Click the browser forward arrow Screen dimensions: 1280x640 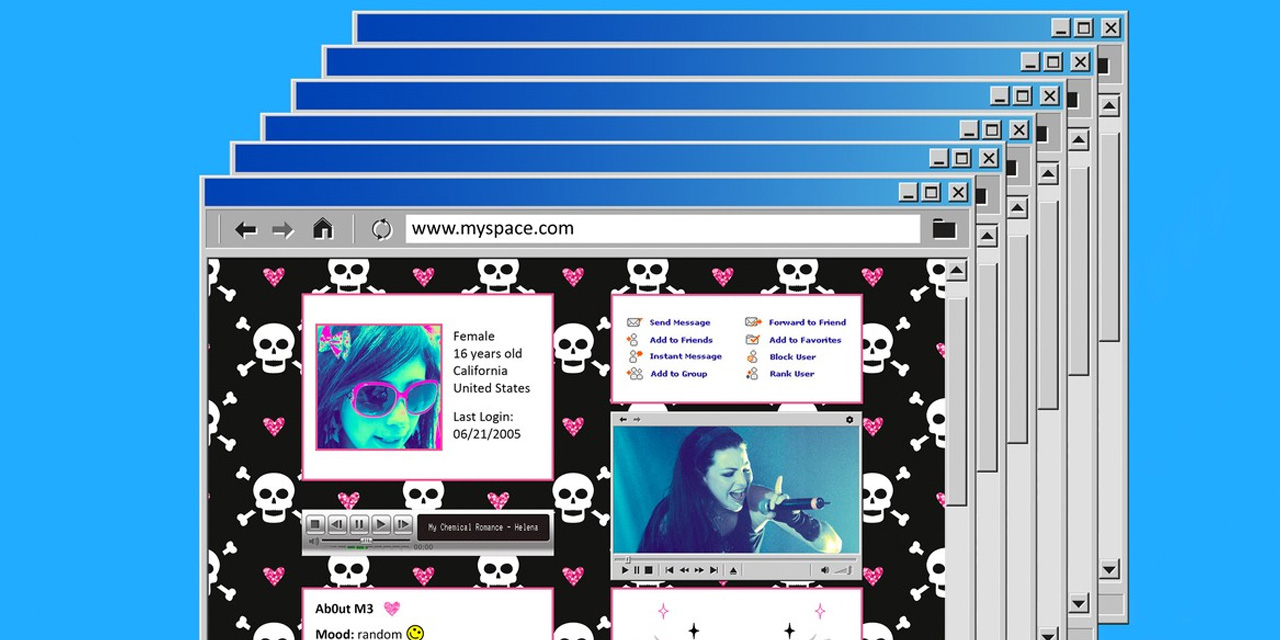[283, 230]
